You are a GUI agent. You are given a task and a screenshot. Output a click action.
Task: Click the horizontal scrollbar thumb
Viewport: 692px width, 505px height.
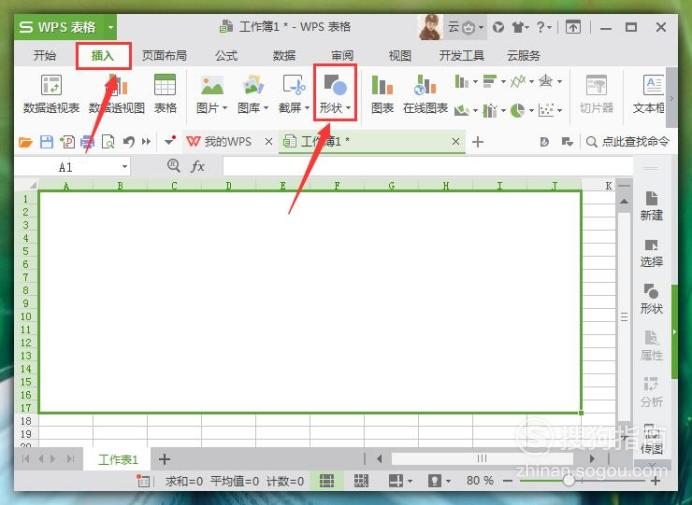tap(482, 459)
